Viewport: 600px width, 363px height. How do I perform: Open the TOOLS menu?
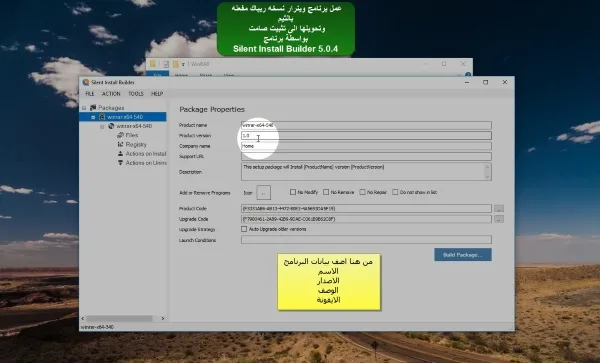coord(136,94)
